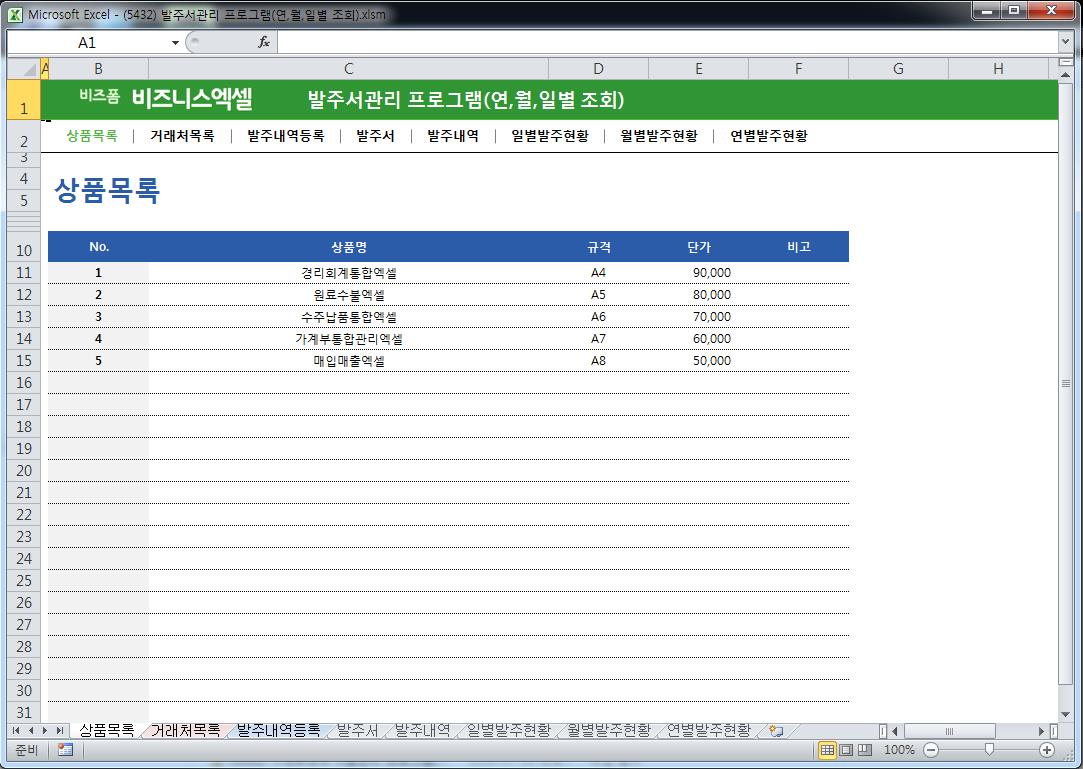Click the vertical scrollbar thumb
This screenshot has width=1083, height=769.
(x=1065, y=383)
